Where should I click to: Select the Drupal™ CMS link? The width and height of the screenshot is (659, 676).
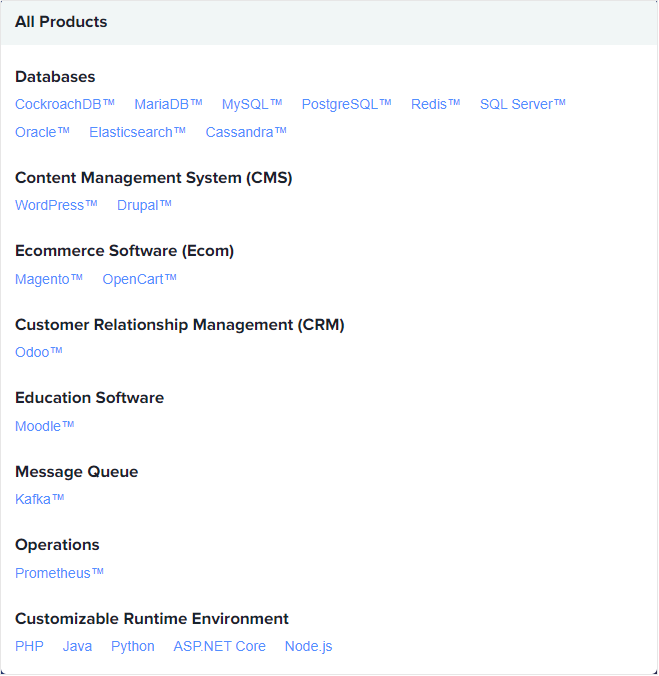[x=144, y=205]
